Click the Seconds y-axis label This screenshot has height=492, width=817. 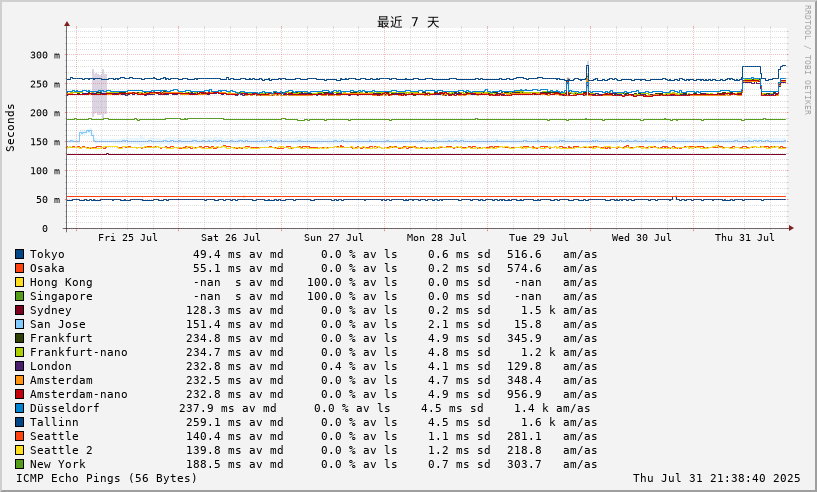tap(10, 128)
